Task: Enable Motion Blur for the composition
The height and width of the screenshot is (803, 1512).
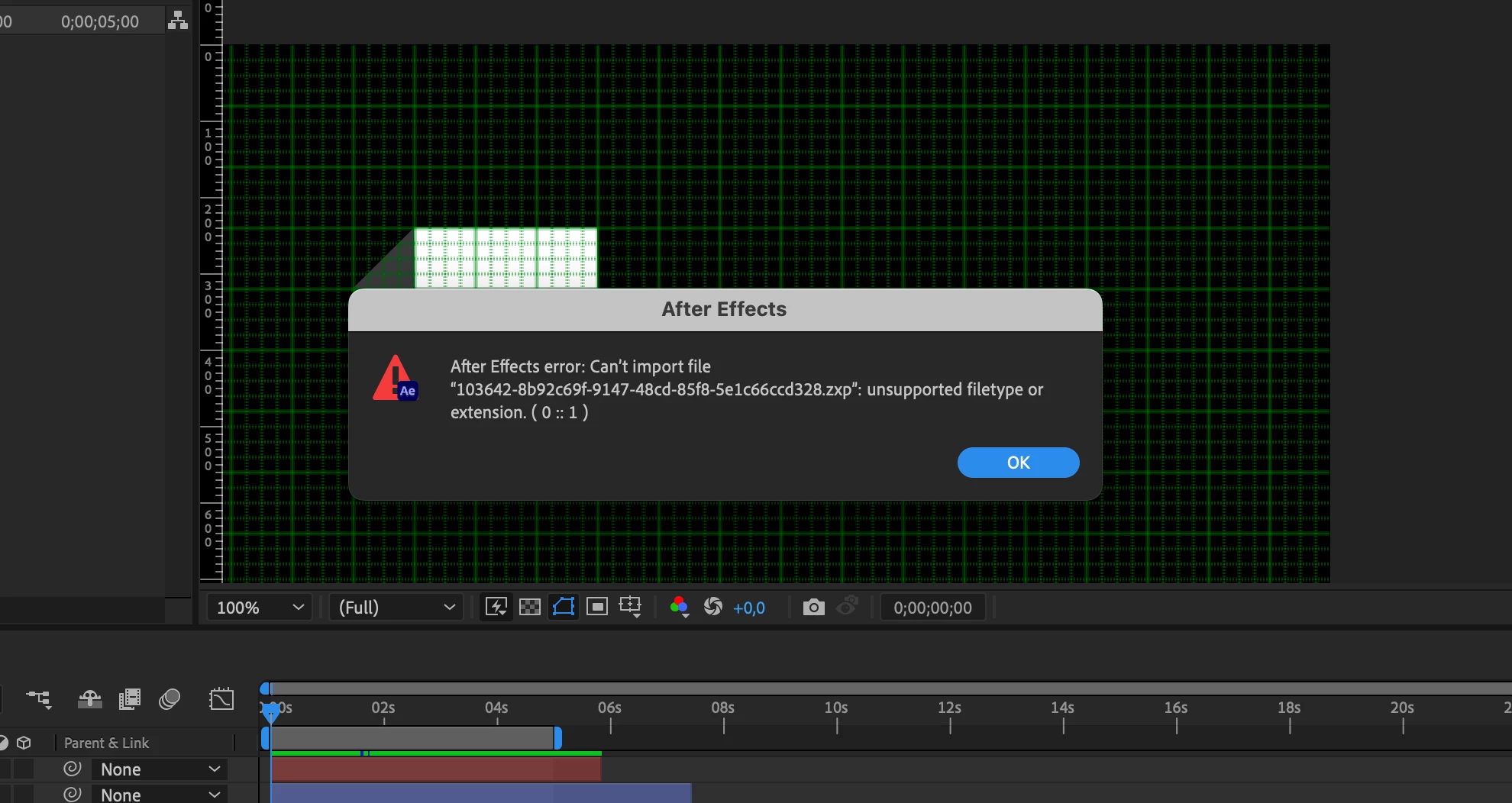Action: pyautogui.click(x=170, y=698)
